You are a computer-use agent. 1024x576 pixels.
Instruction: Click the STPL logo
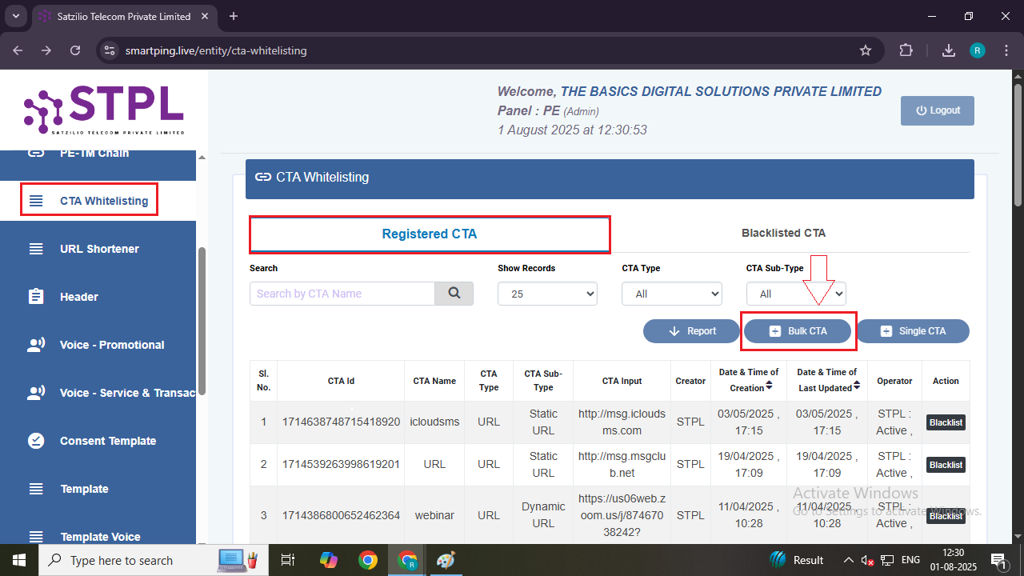[x=104, y=110]
